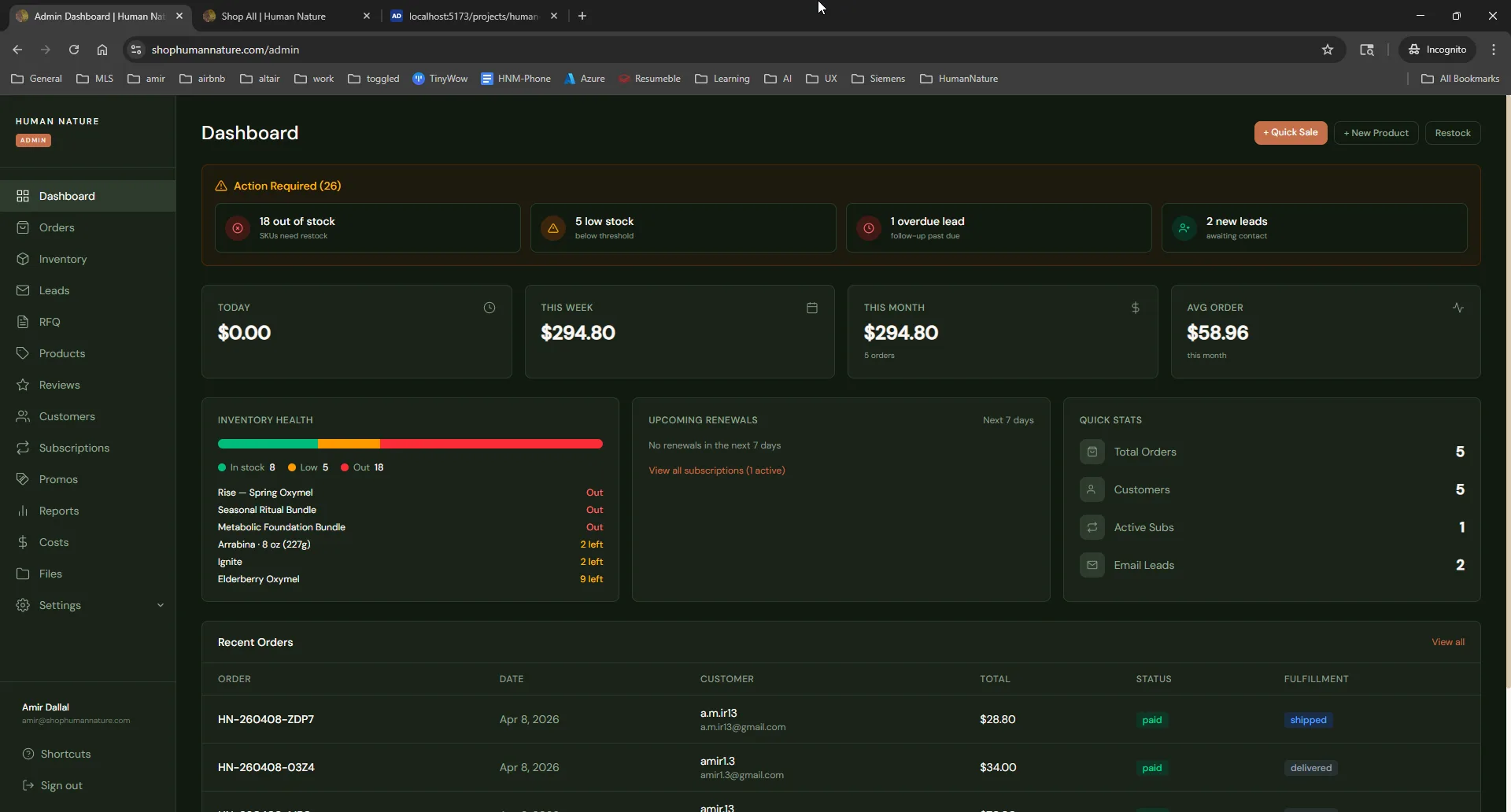Image resolution: width=1511 pixels, height=812 pixels.
Task: Click the Subscriptions repeat icon
Action: pos(23,448)
